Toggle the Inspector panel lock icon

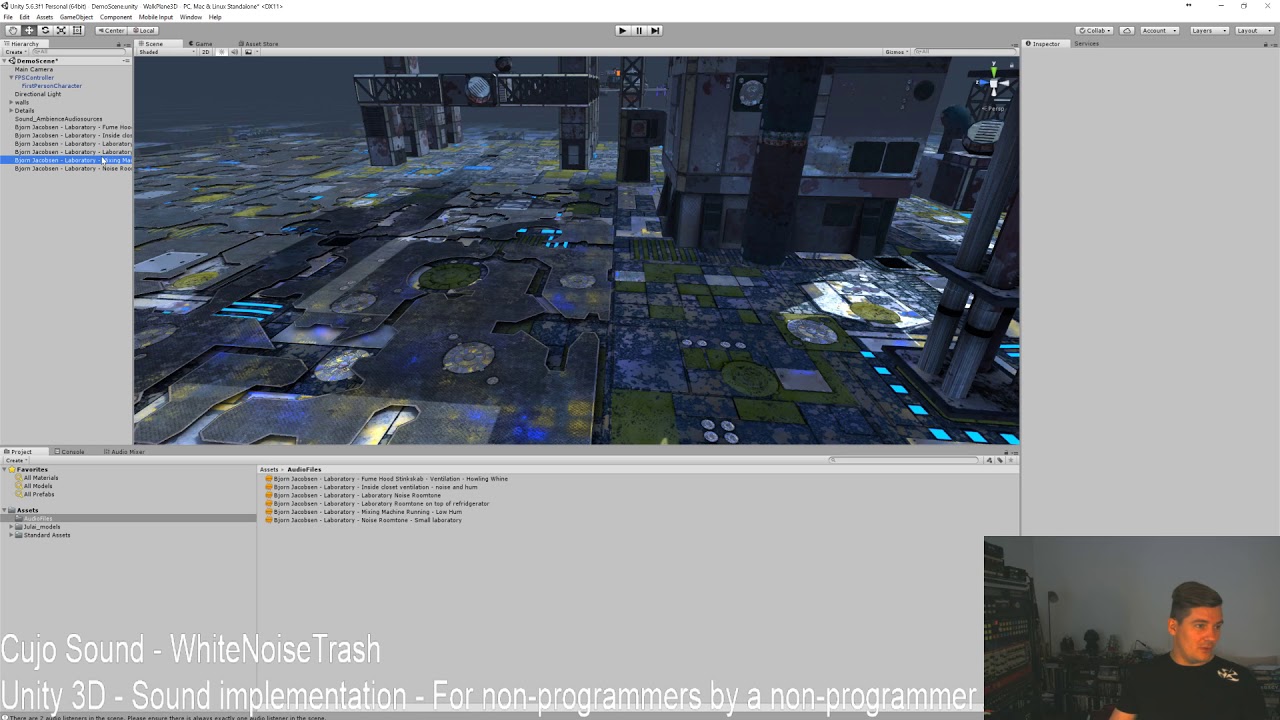(1266, 44)
